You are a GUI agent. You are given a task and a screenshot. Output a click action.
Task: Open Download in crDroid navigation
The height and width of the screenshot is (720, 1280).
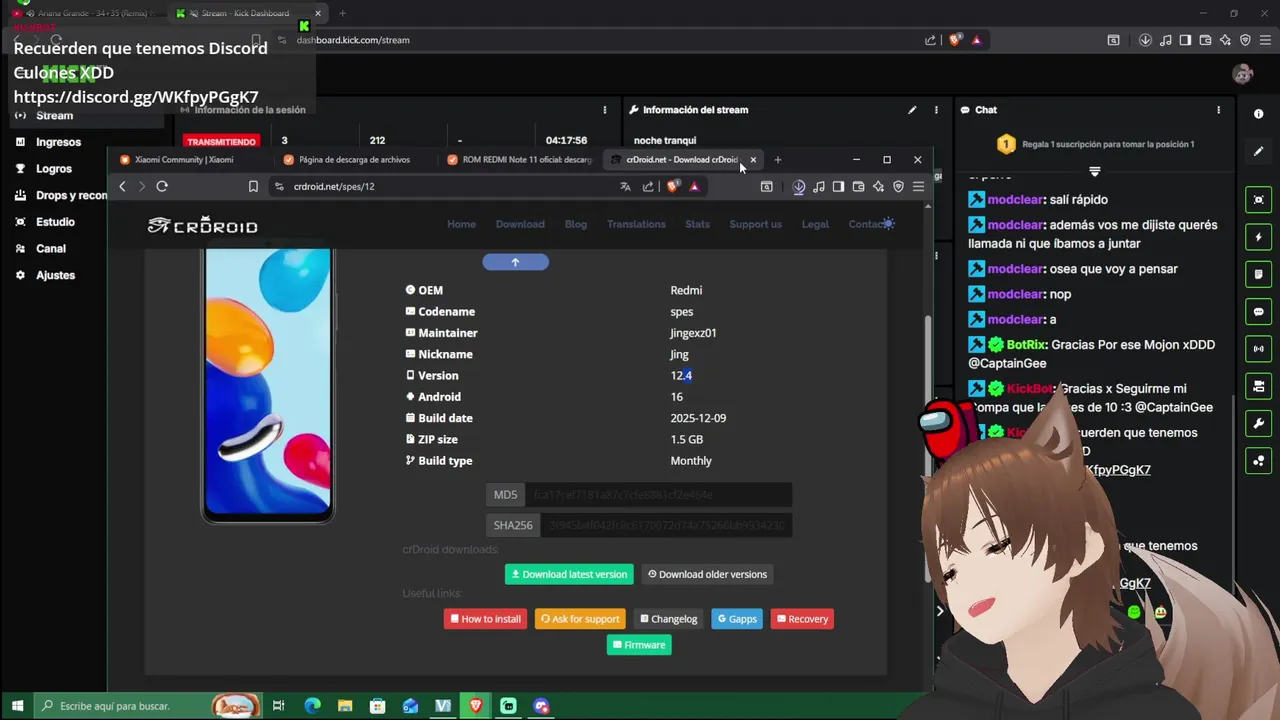tap(520, 224)
